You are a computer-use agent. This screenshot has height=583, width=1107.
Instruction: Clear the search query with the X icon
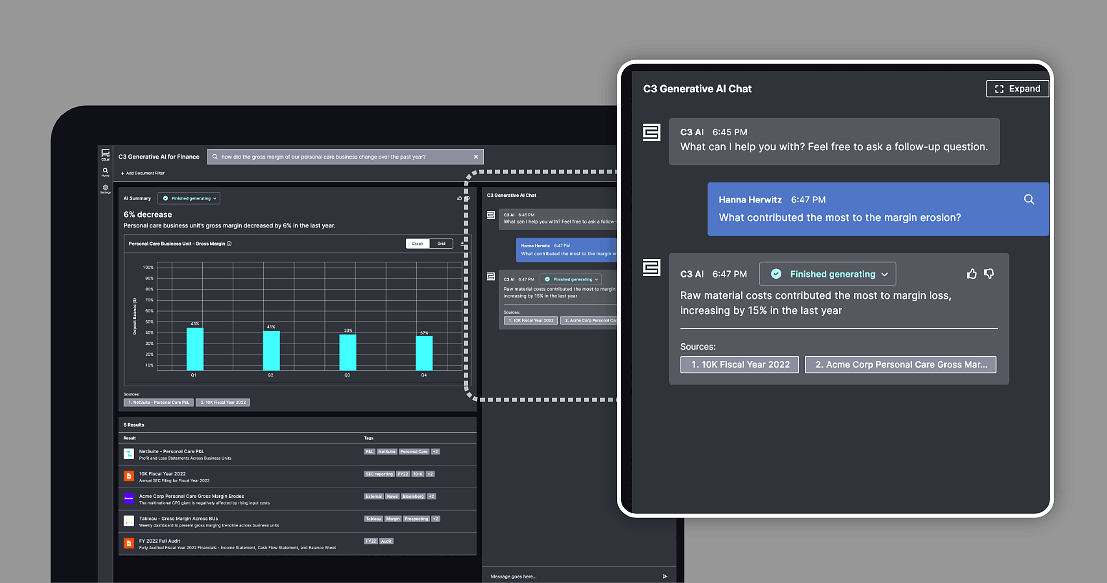pos(476,157)
